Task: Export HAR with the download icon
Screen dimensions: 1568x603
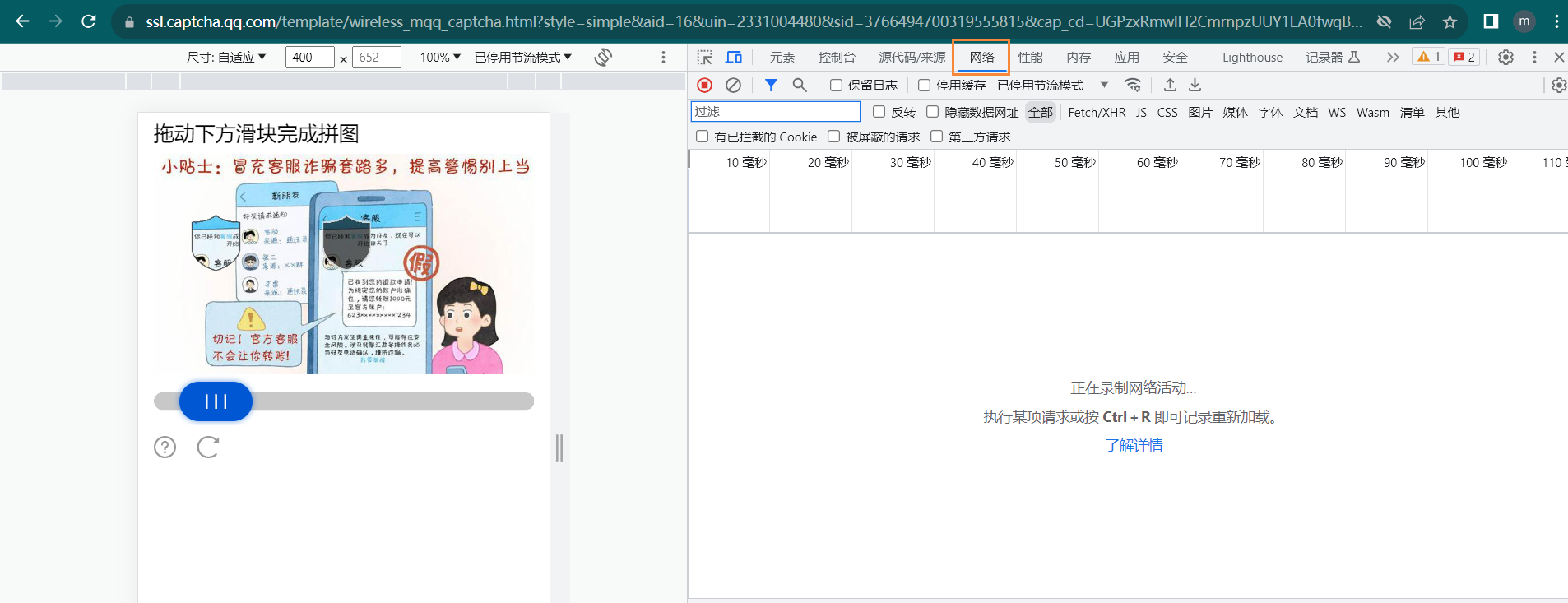Action: (1195, 85)
